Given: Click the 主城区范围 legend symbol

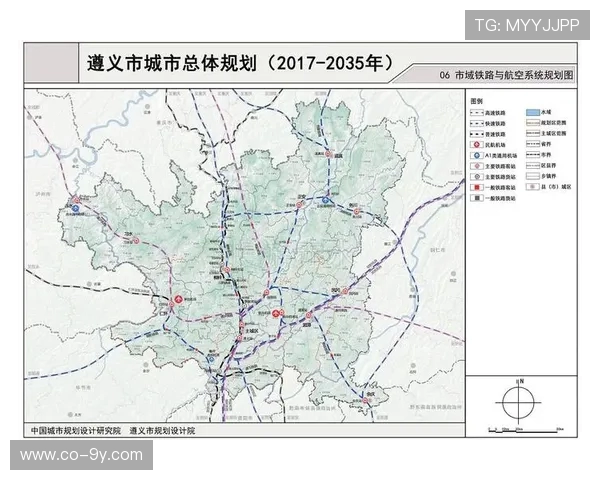Looking at the screenshot, I should [533, 134].
